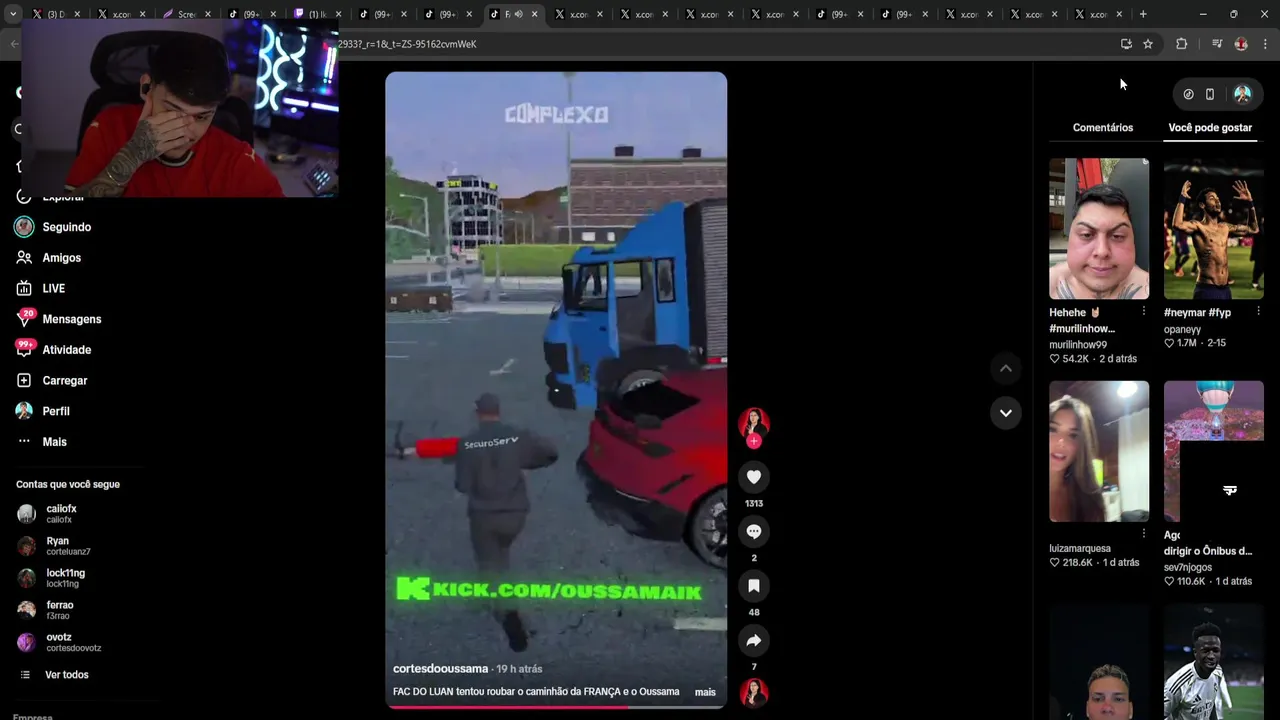Go to the next video with the down chevron

(1006, 412)
